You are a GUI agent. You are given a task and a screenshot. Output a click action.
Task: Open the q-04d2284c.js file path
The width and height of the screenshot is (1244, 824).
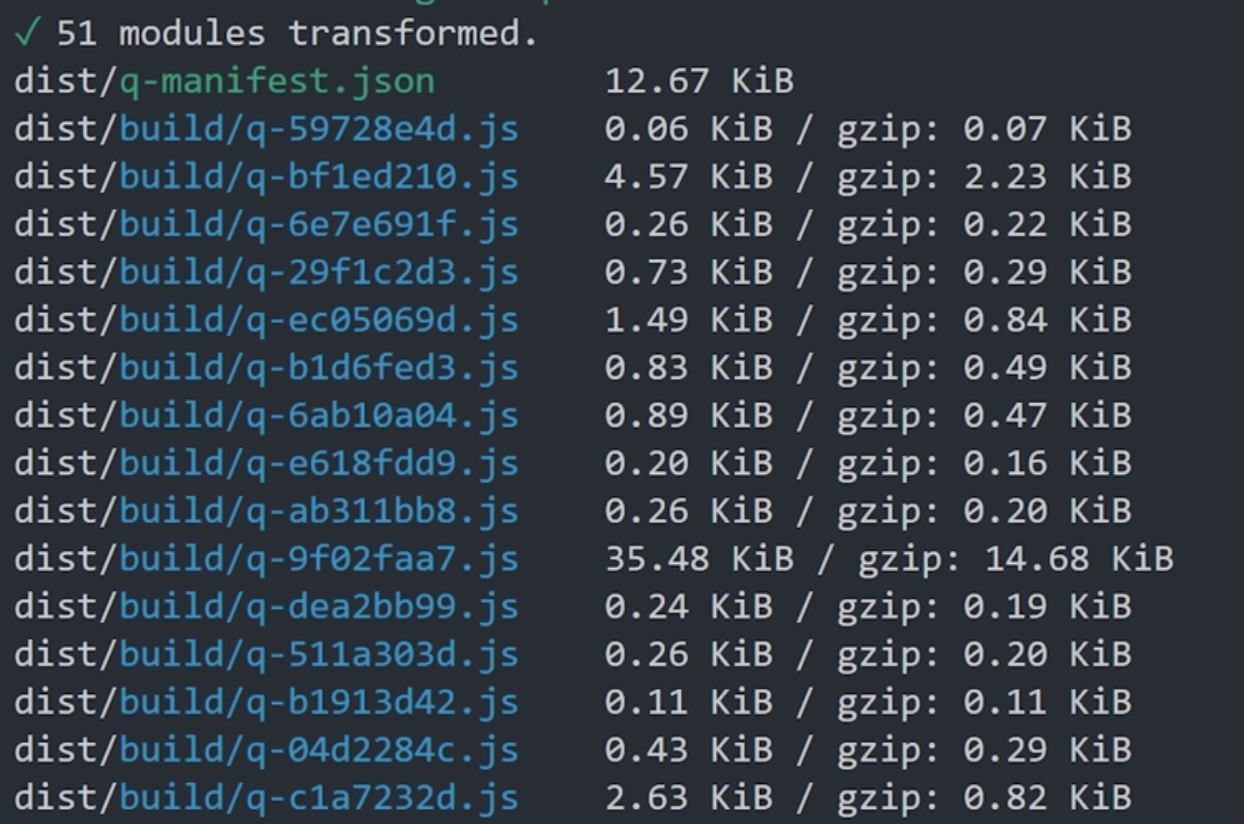point(266,750)
